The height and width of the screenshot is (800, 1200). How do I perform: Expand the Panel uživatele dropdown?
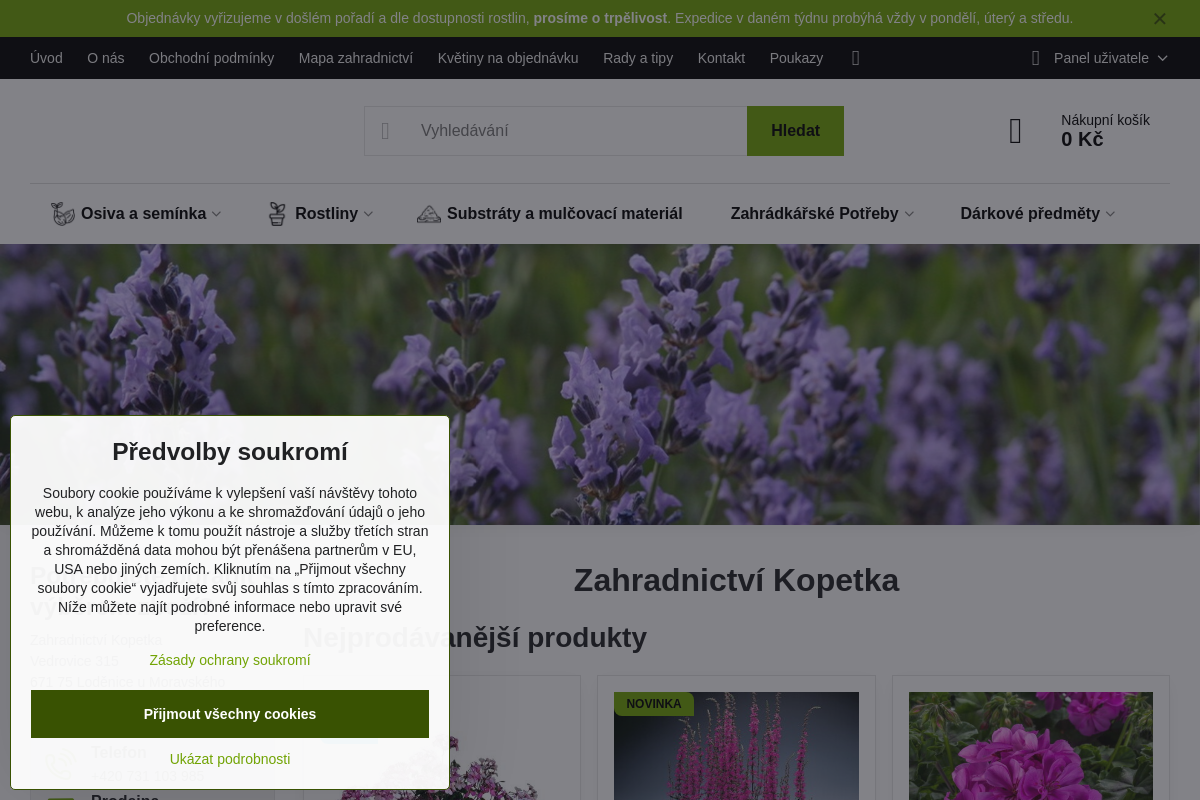[x=1110, y=58]
